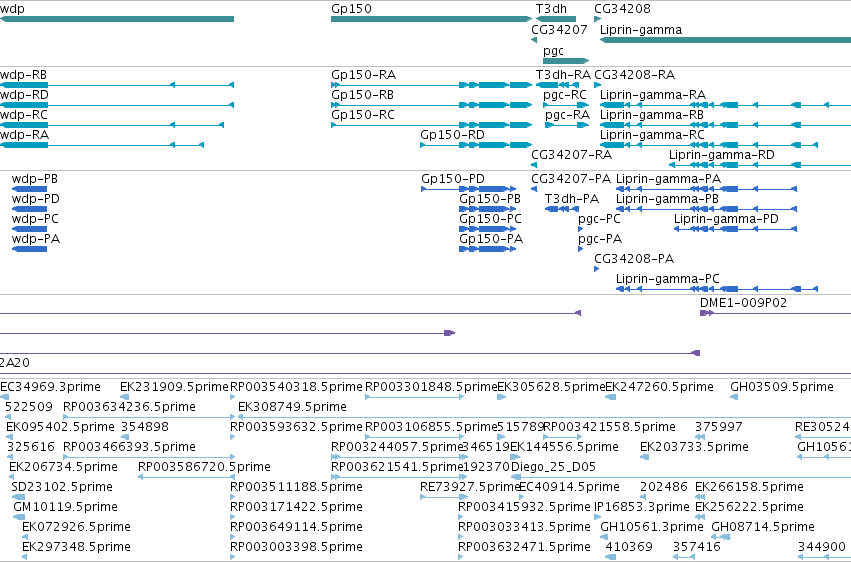Open the wdp-RC transcript label
This screenshot has height=562, width=851.
[x=24, y=115]
